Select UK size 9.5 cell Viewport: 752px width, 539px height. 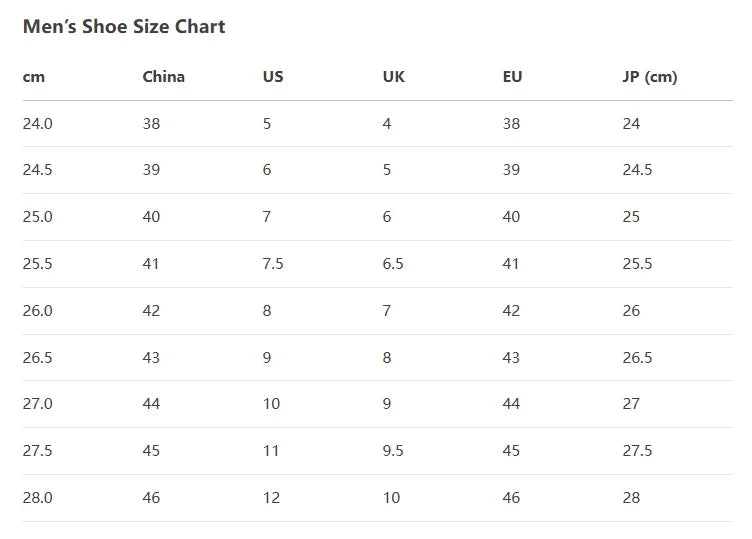point(393,451)
